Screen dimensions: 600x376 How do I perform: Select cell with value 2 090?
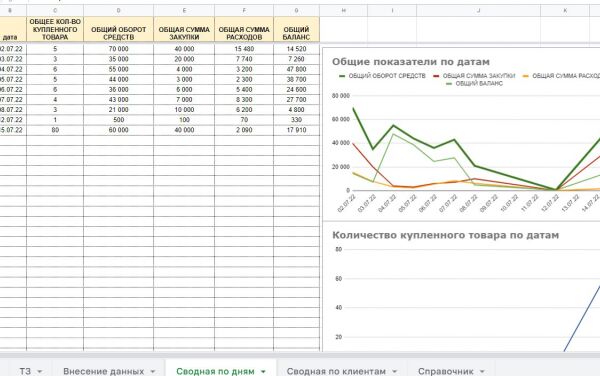(244, 130)
